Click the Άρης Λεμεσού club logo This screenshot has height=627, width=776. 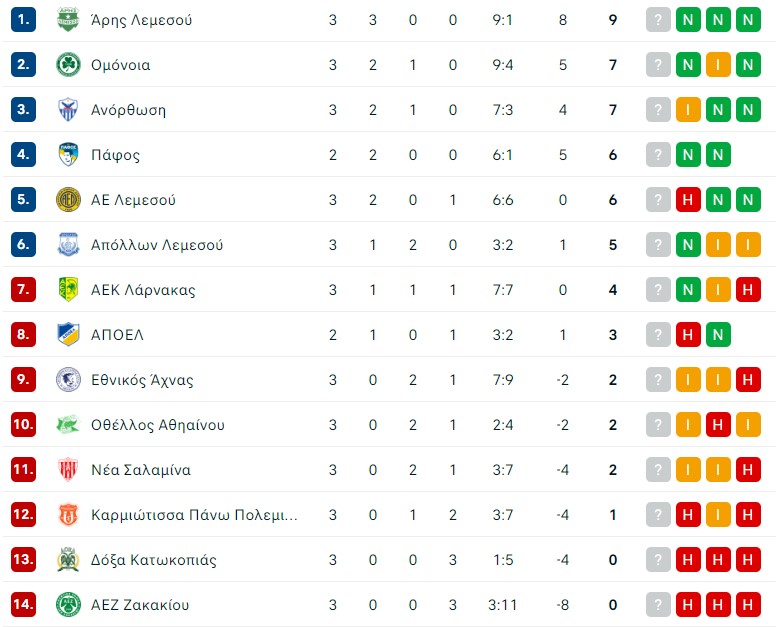point(67,20)
